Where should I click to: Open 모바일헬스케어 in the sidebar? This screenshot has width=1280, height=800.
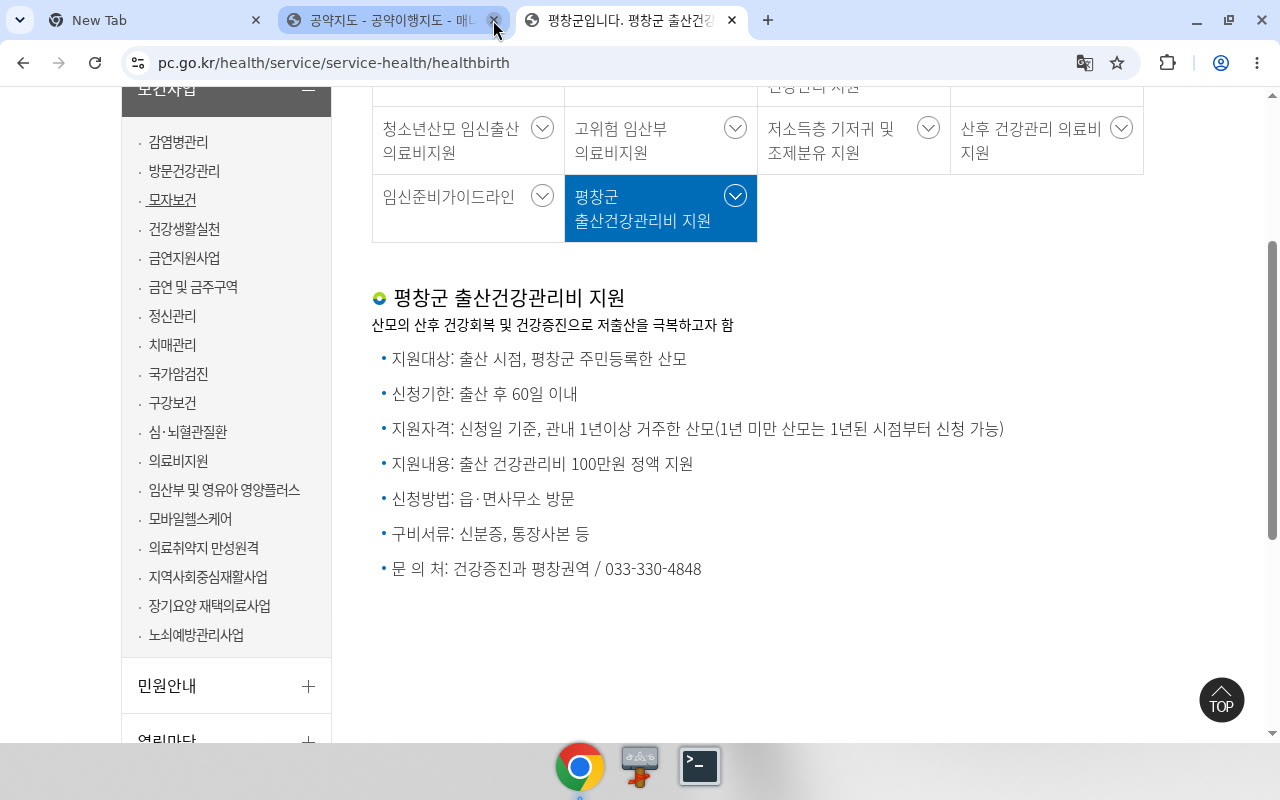[x=190, y=519]
